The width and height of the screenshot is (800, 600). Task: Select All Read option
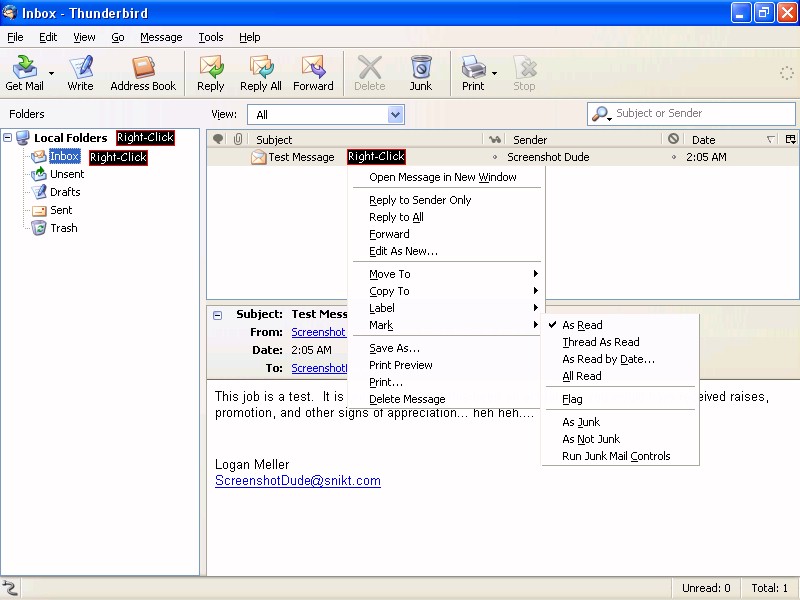(620, 376)
